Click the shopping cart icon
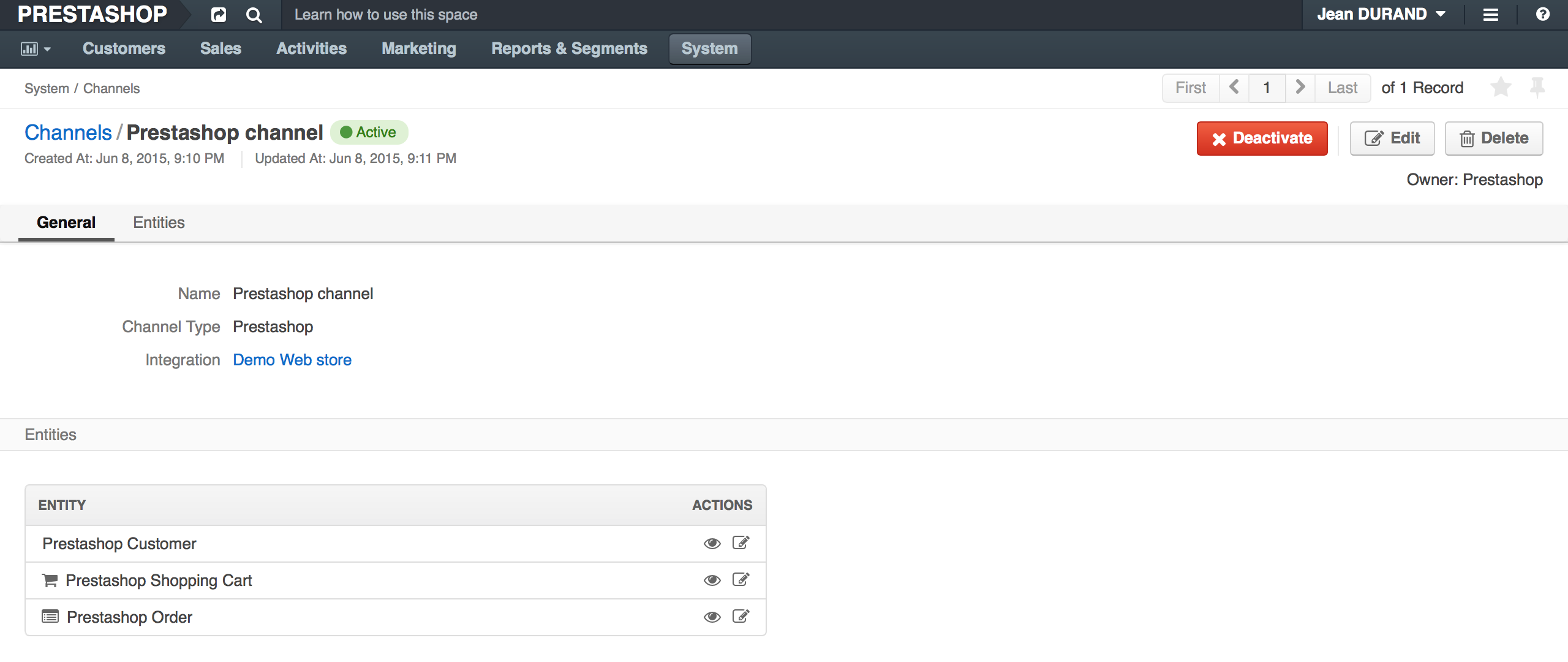The image size is (1568, 662). coord(50,580)
